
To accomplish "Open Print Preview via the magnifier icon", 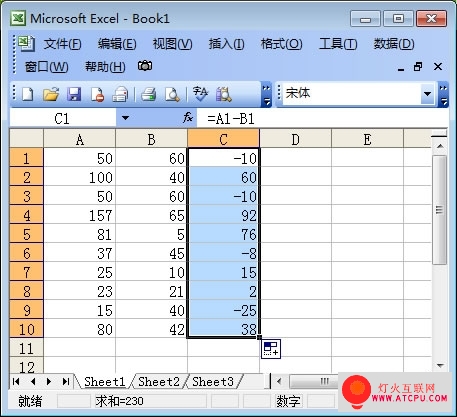I will pyautogui.click(x=172, y=94).
